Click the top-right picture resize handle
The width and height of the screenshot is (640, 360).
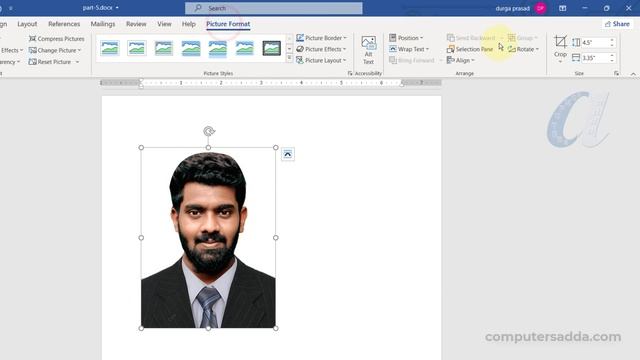click(x=276, y=147)
